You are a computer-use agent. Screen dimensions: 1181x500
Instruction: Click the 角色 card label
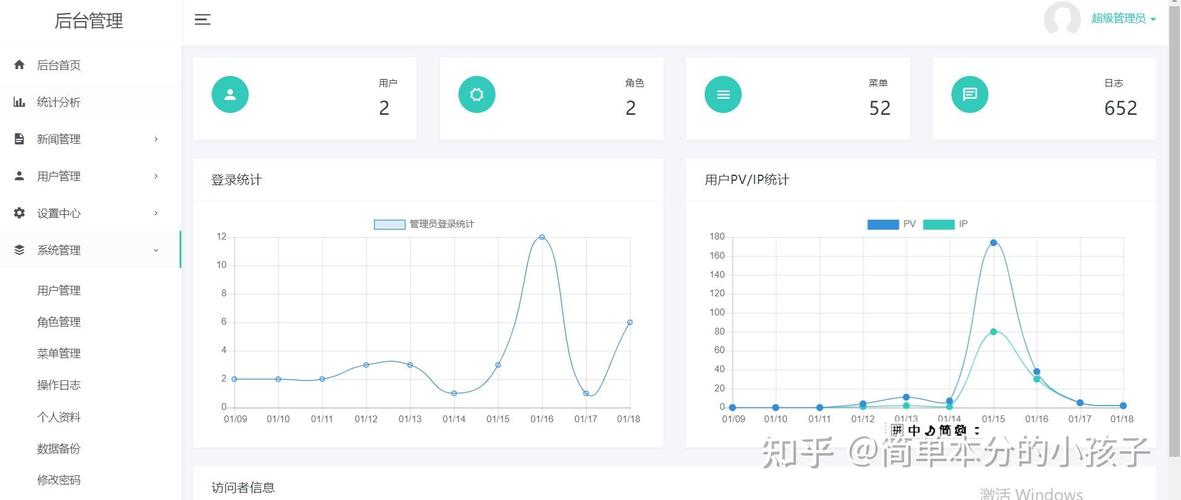pyautogui.click(x=634, y=84)
